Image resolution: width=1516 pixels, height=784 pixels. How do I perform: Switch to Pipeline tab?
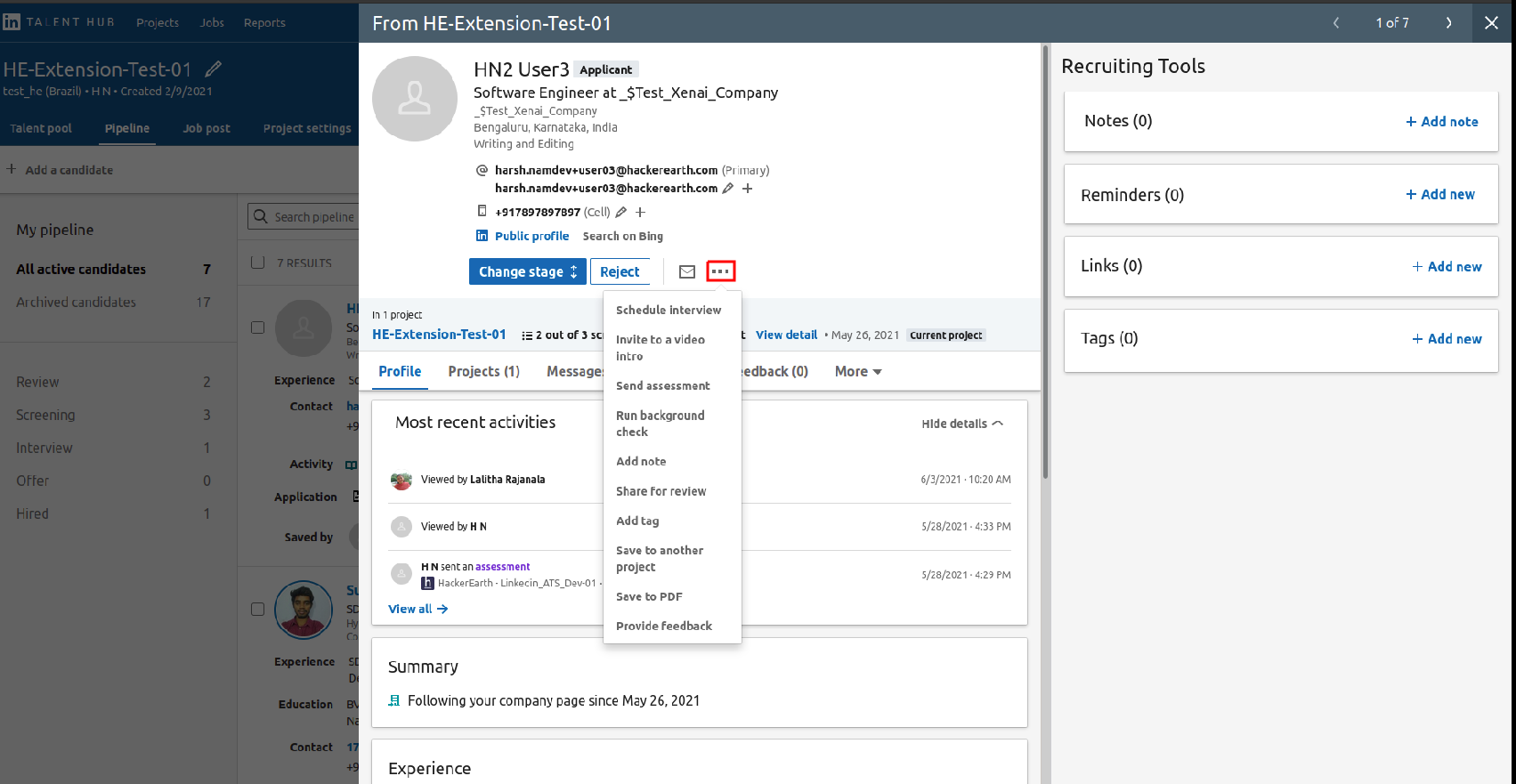click(127, 128)
